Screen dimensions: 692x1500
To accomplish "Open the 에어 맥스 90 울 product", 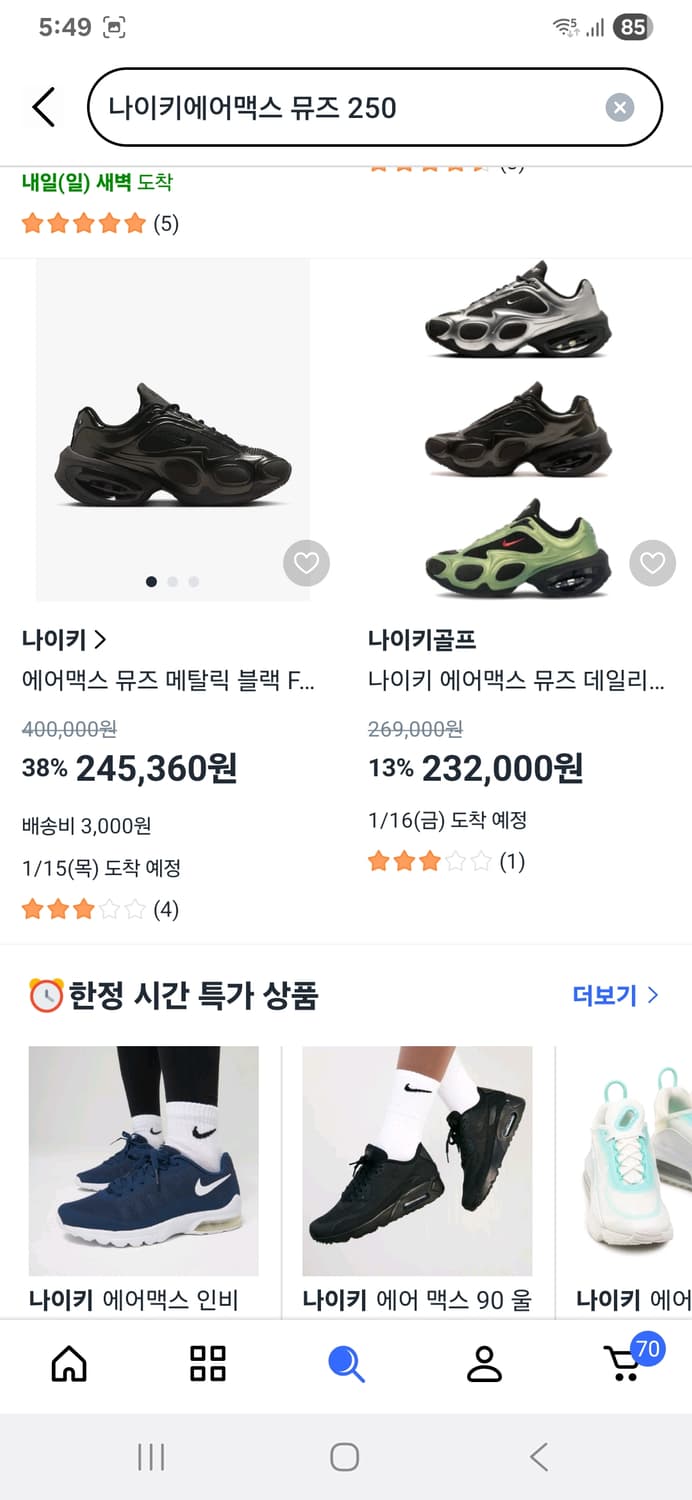I will [x=417, y=1161].
